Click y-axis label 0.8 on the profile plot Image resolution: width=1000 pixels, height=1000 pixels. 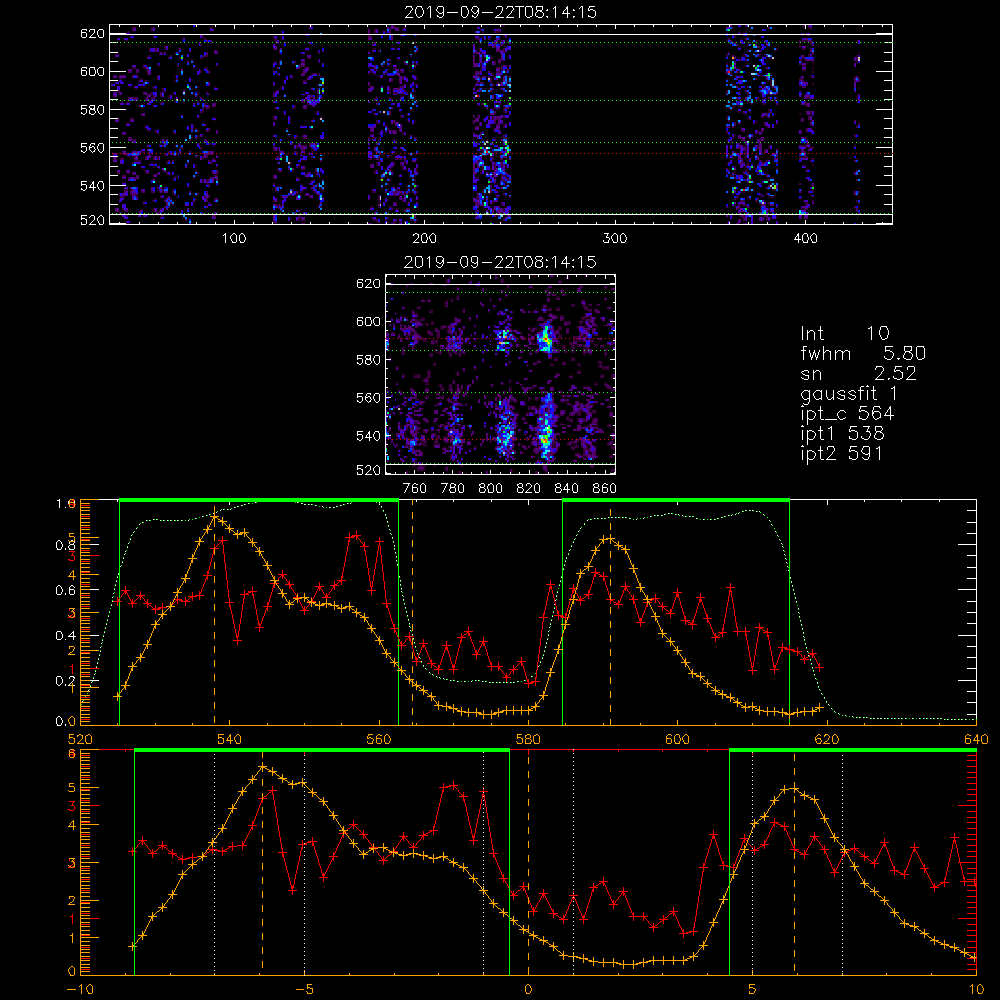pyautogui.click(x=65, y=545)
